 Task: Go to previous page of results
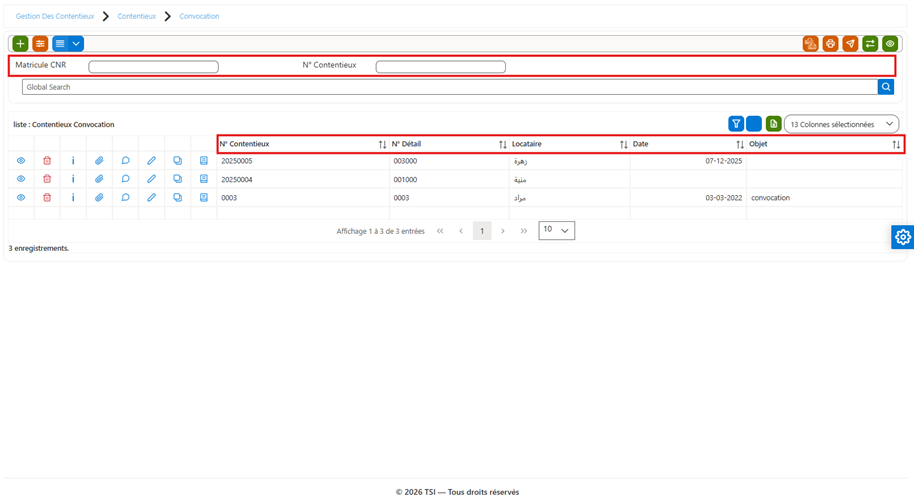(x=461, y=231)
